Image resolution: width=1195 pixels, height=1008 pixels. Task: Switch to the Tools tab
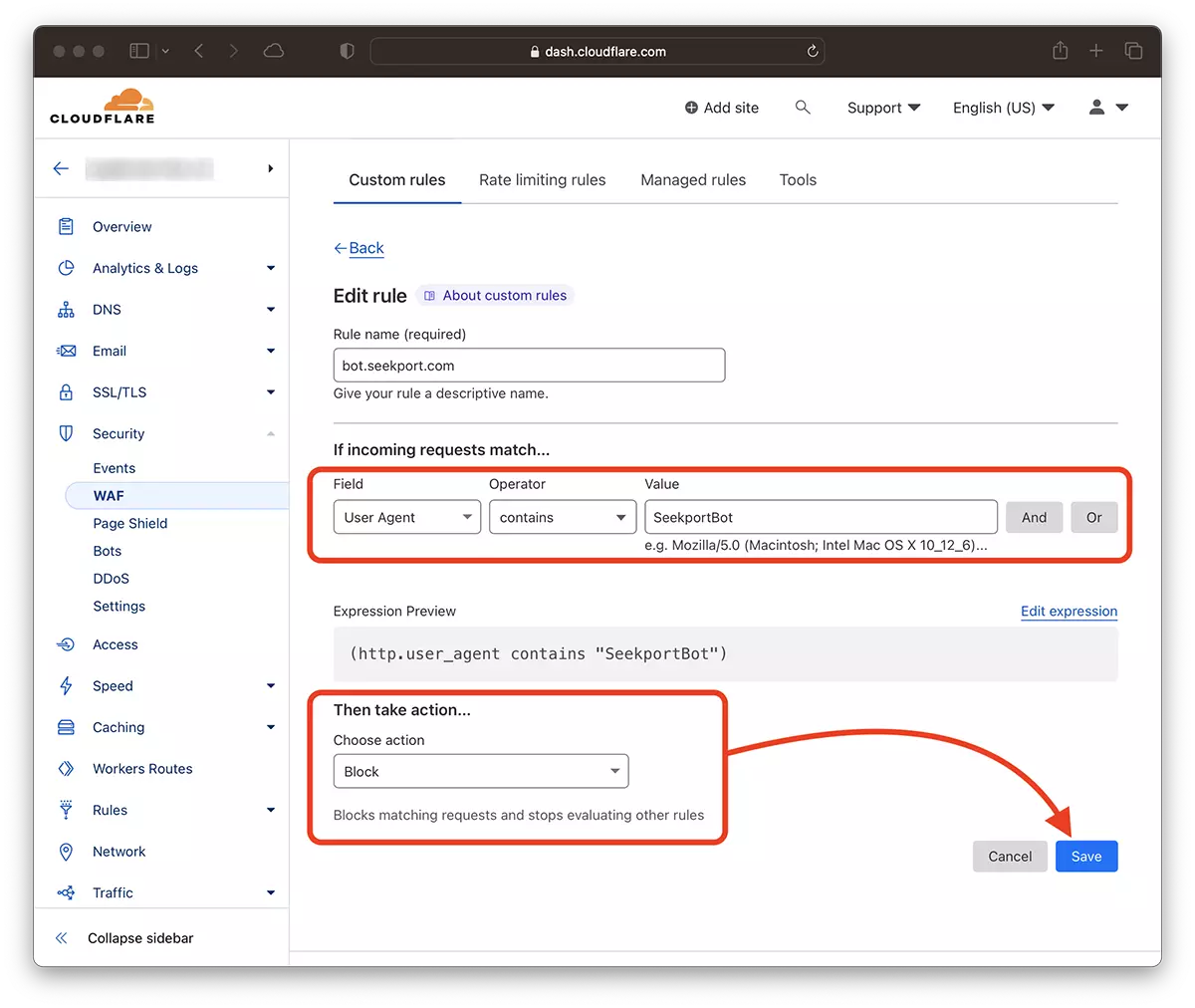[798, 180]
